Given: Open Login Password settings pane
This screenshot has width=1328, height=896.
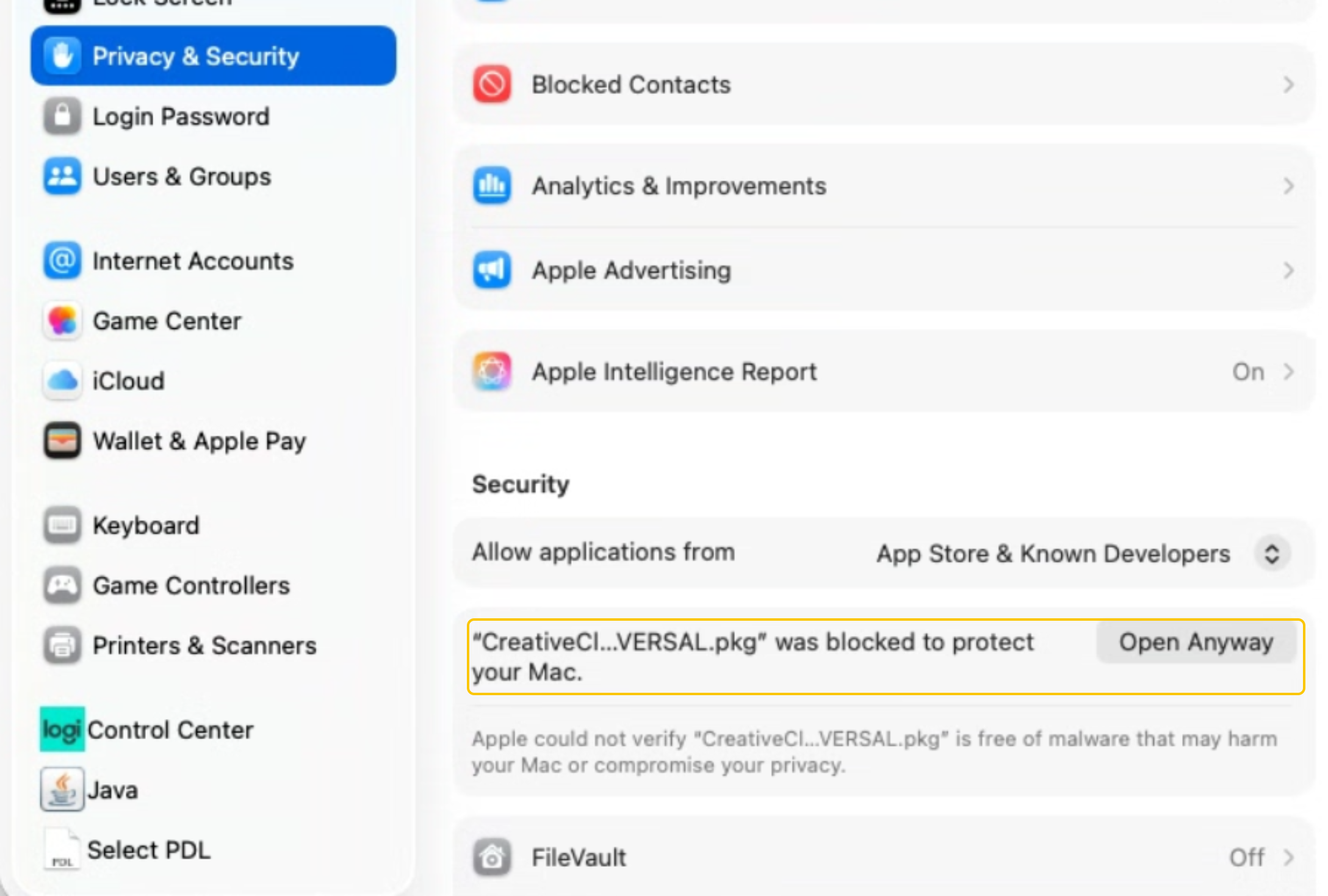Looking at the screenshot, I should click(x=181, y=116).
